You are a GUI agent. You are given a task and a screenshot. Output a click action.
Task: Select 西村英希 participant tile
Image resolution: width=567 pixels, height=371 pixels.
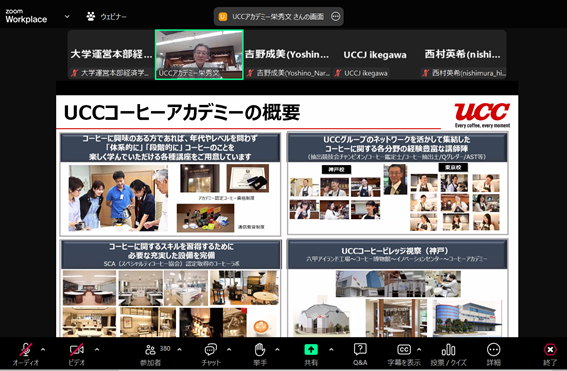pyautogui.click(x=462, y=55)
